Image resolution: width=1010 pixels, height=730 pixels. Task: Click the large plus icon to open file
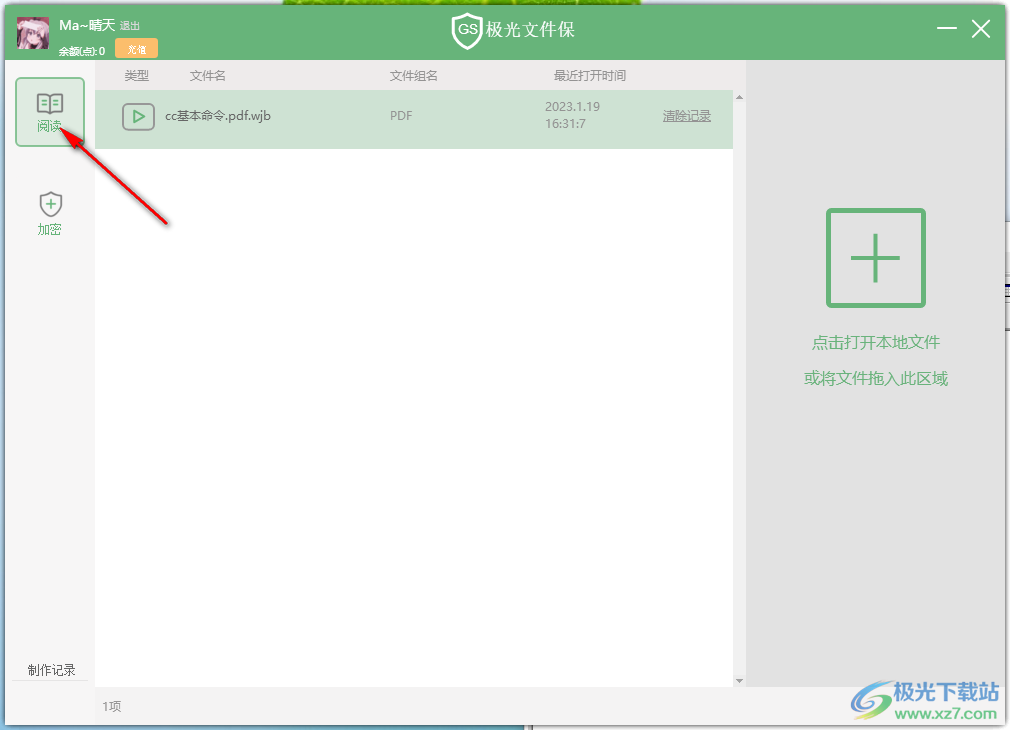pos(875,258)
